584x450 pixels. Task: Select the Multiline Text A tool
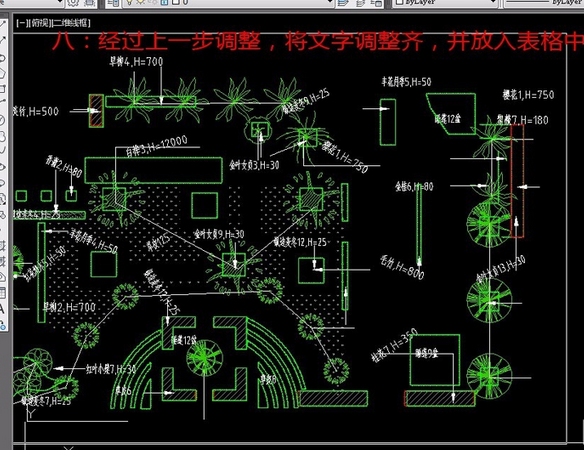point(2,309)
